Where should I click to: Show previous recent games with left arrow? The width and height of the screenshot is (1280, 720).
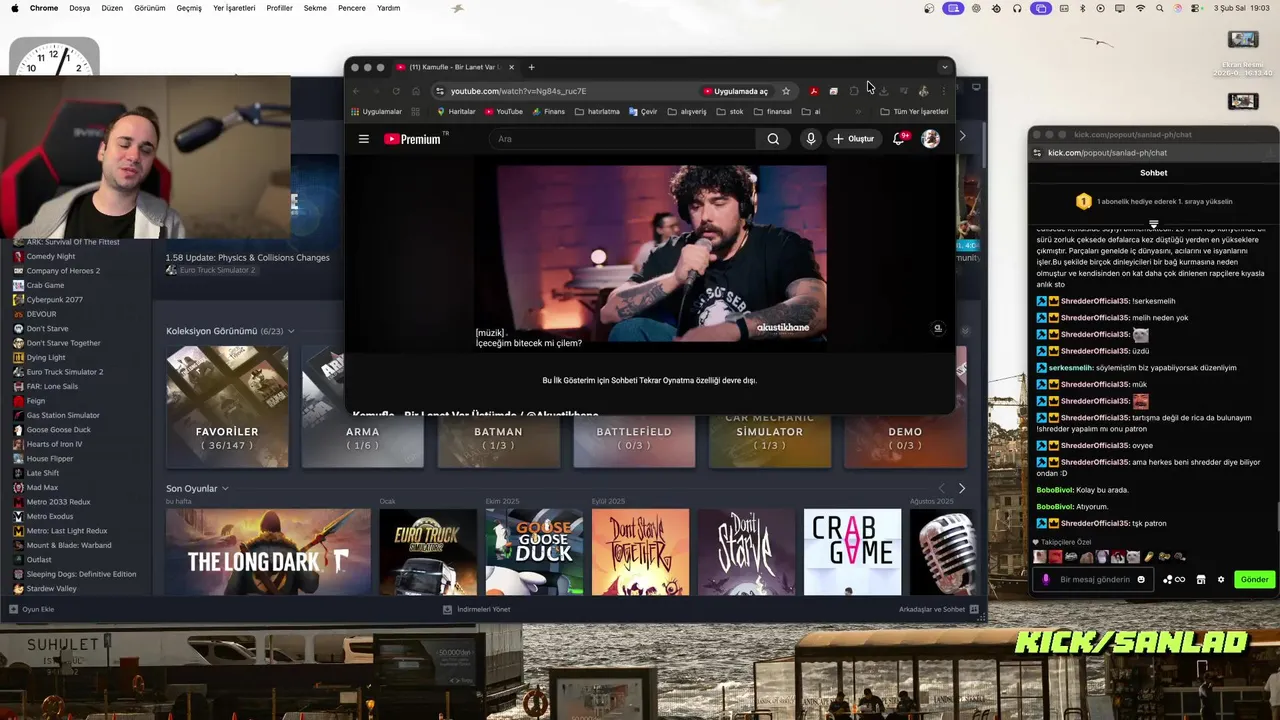pyautogui.click(x=941, y=488)
